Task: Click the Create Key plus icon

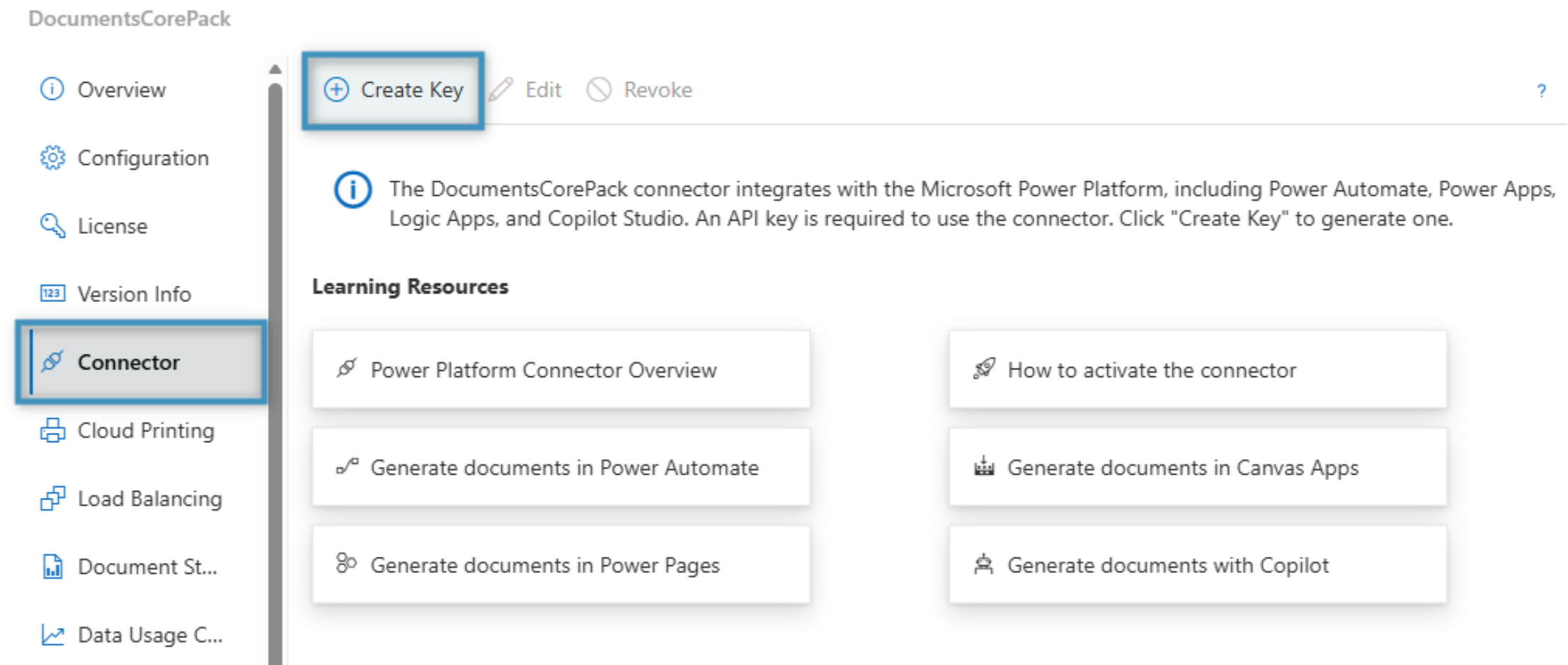Action: (x=336, y=90)
